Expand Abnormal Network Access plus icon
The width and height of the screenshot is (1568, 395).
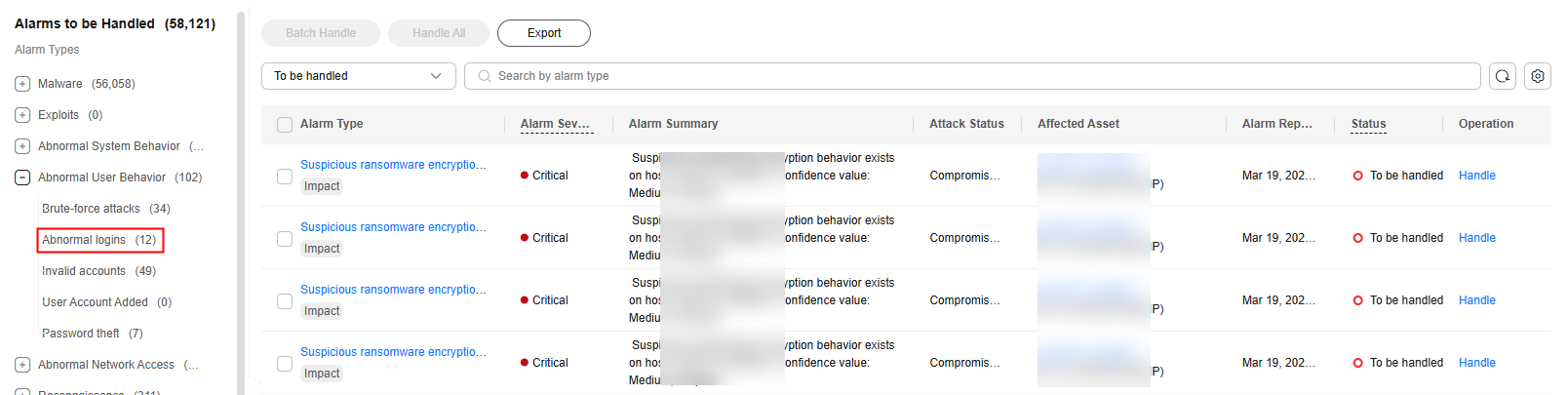click(x=22, y=365)
